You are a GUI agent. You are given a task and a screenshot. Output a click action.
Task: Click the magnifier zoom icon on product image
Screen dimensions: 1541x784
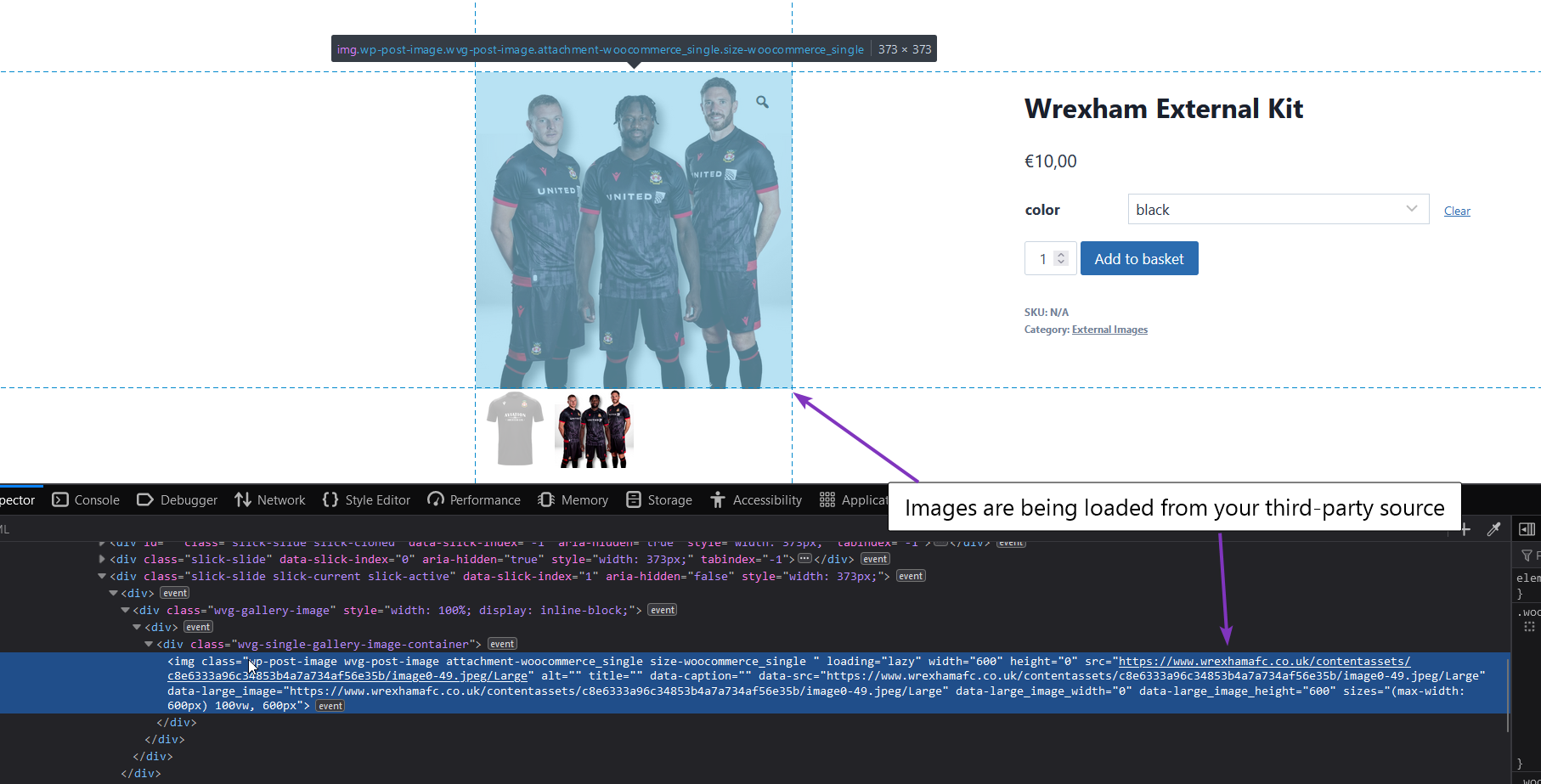762,102
